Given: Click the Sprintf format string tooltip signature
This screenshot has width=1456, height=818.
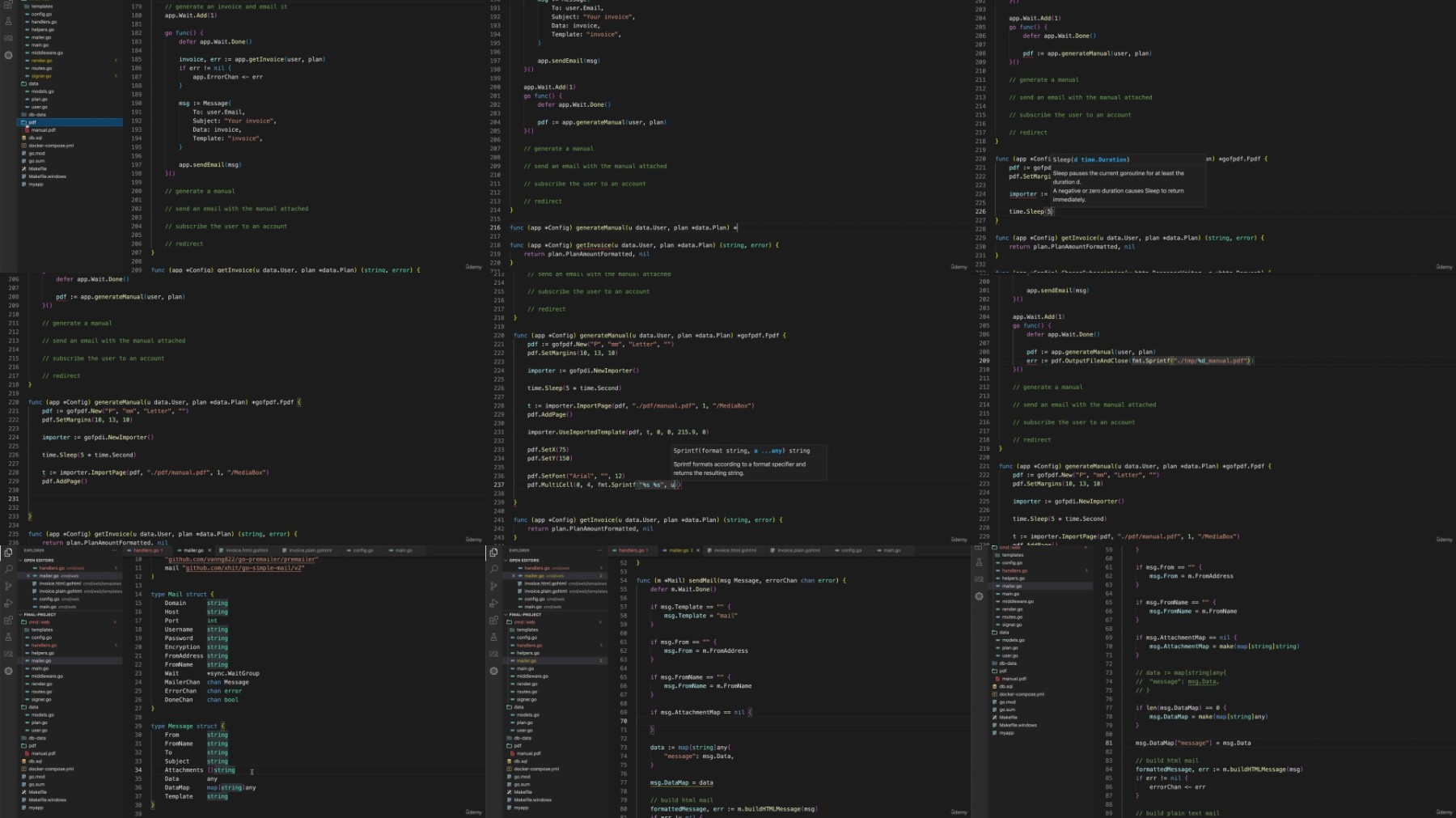Looking at the screenshot, I should (x=742, y=451).
